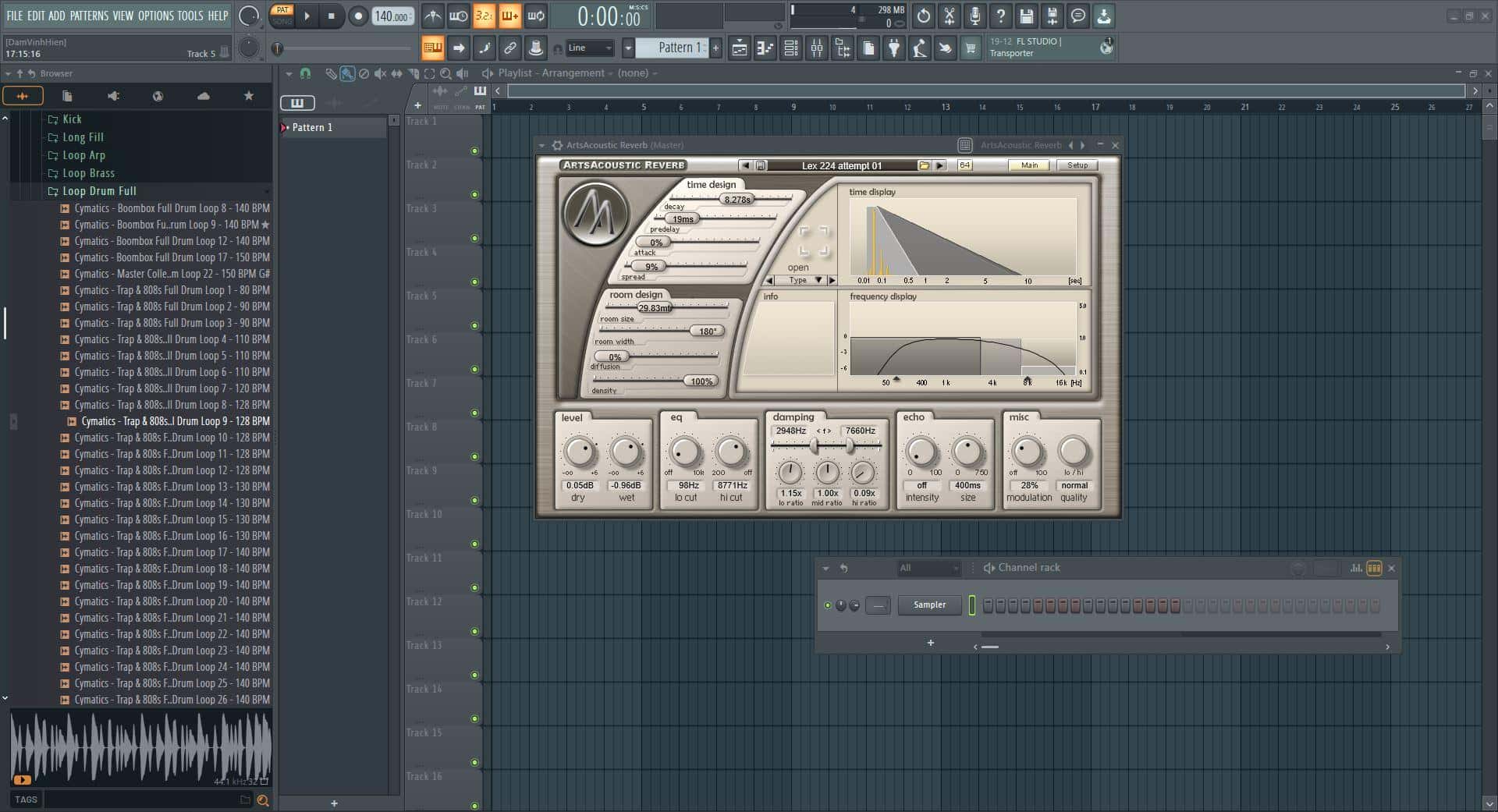1498x812 pixels.
Task: Open the speech bubble icon in top toolbar
Action: (x=1077, y=16)
